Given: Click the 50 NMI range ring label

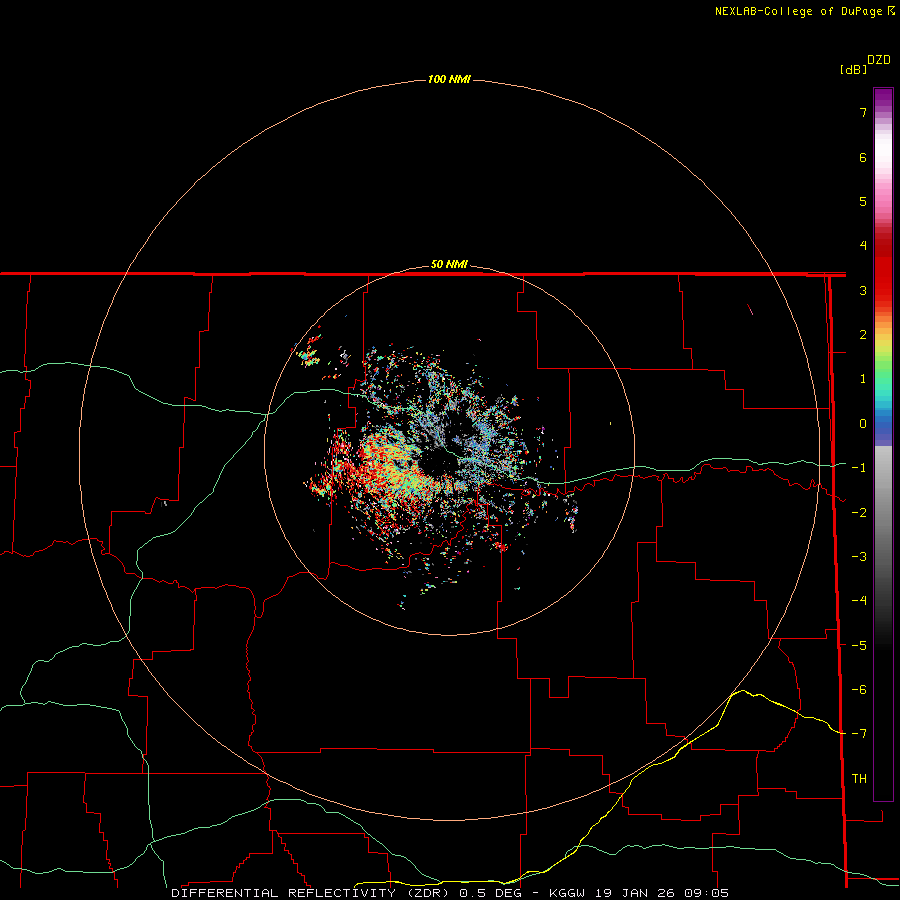Looking at the screenshot, I should (x=449, y=264).
